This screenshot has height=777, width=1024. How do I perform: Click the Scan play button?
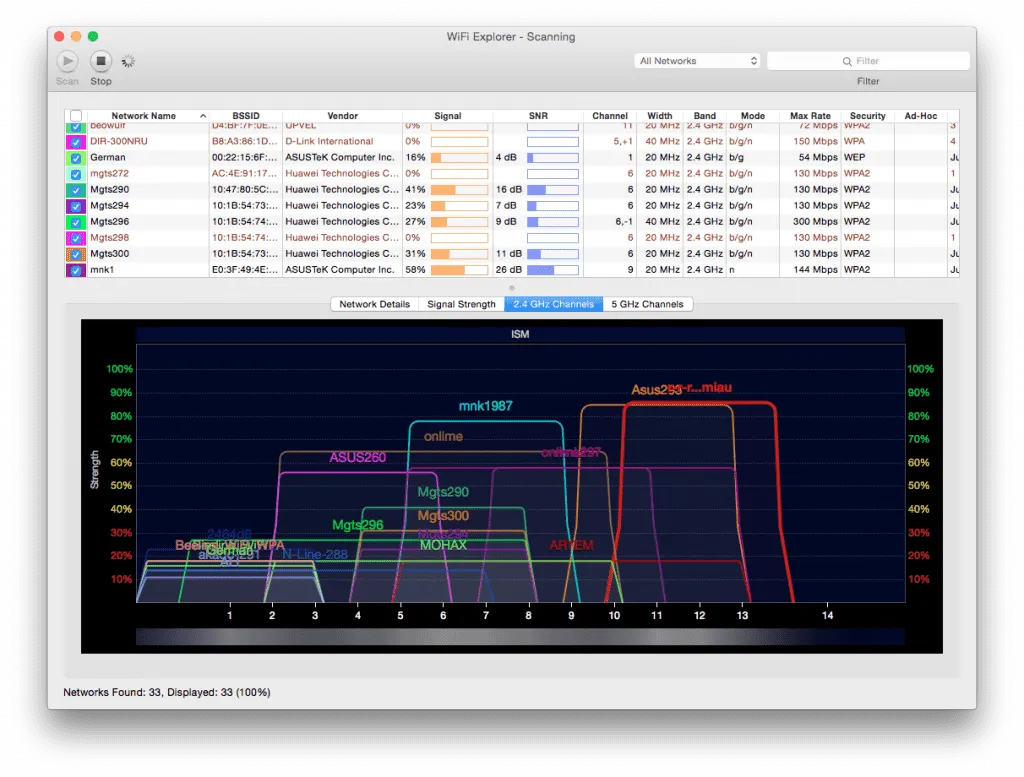tap(67, 61)
